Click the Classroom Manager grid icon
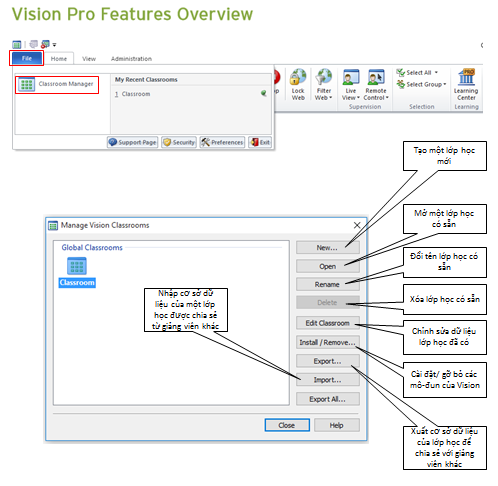Viewport: 498px width, 486px height. (26, 84)
